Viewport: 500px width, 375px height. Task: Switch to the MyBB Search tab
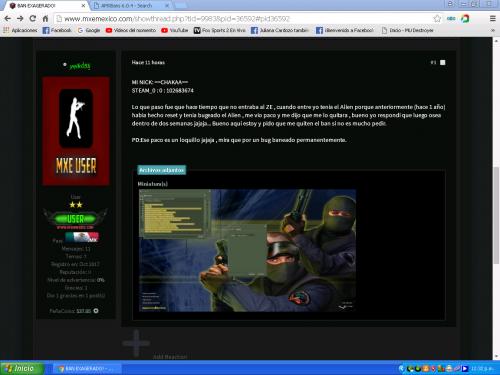[x=131, y=6]
